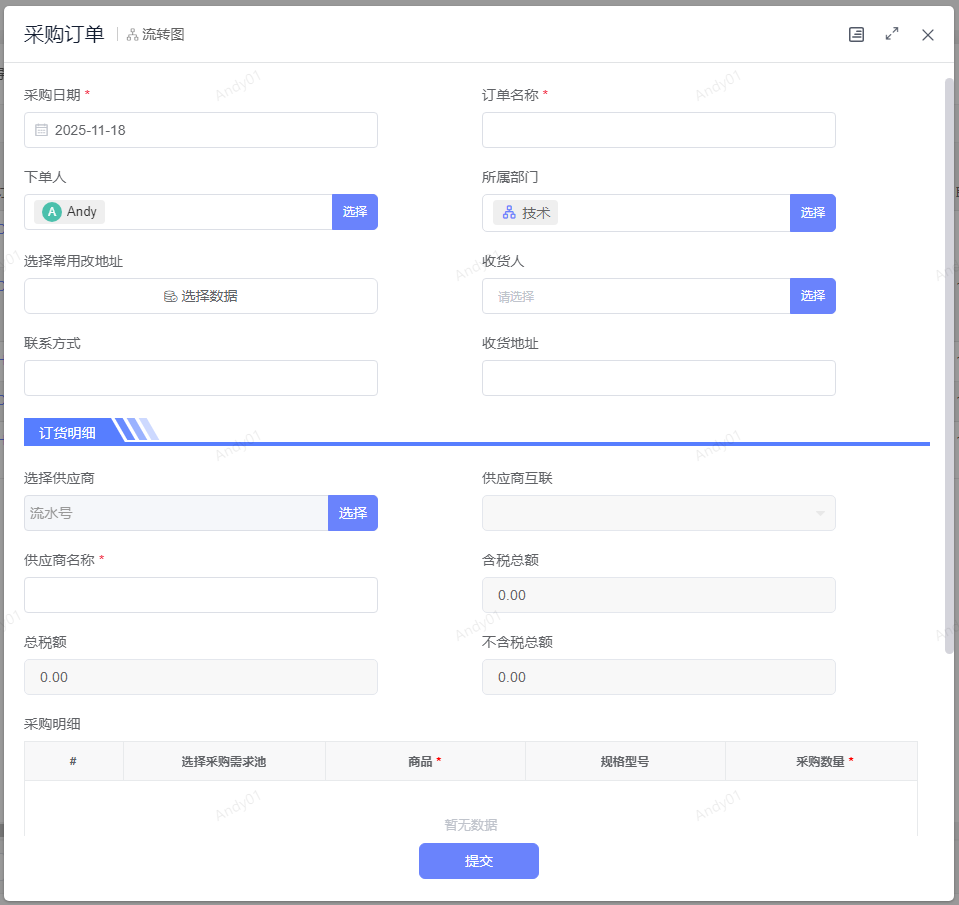Select the 订货明细 section tab
Screen dimensions: 959x905
click(x=68, y=432)
